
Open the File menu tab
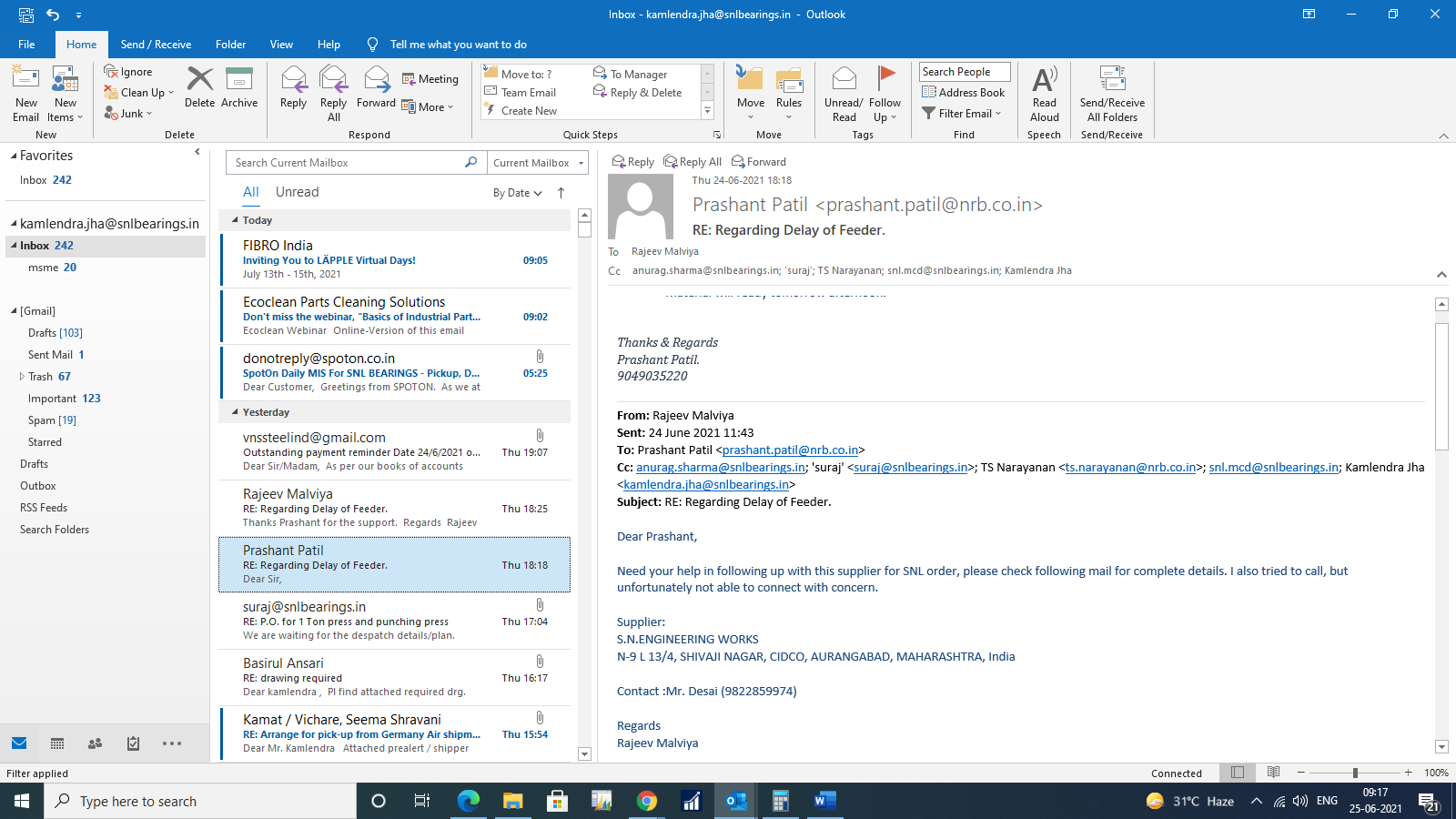click(x=26, y=45)
